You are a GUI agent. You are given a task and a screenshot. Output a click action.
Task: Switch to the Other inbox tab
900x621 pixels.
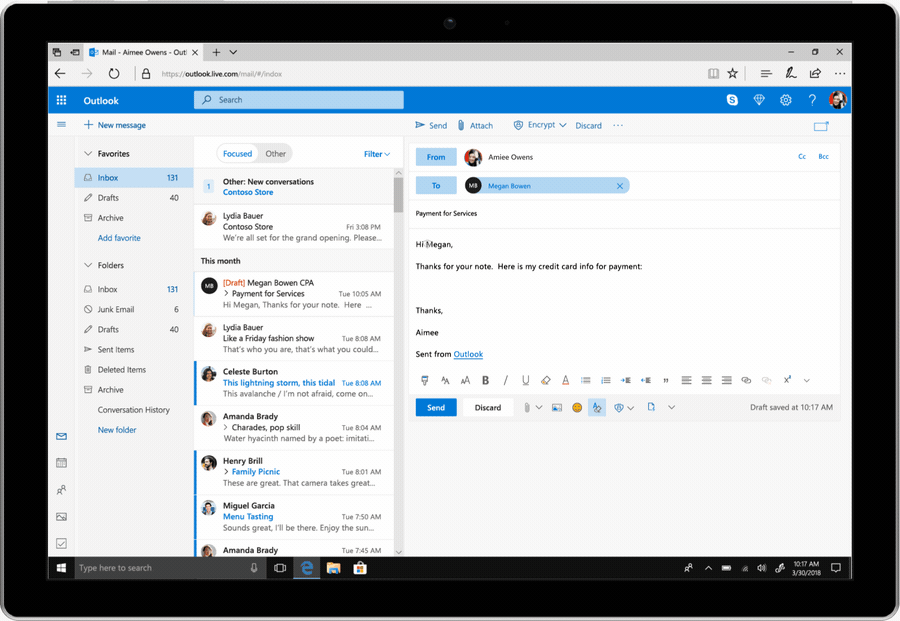coord(275,153)
